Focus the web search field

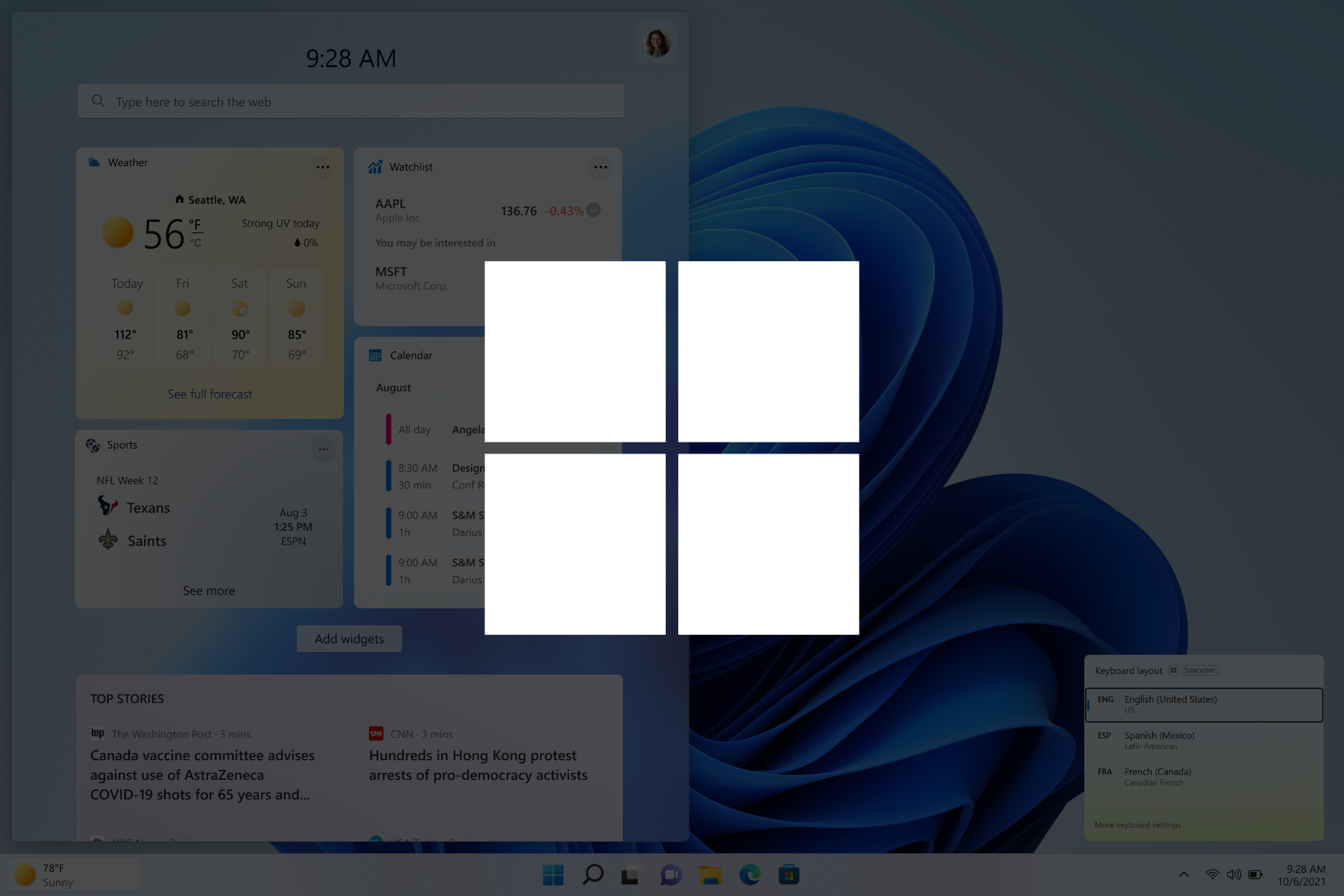pyautogui.click(x=351, y=101)
